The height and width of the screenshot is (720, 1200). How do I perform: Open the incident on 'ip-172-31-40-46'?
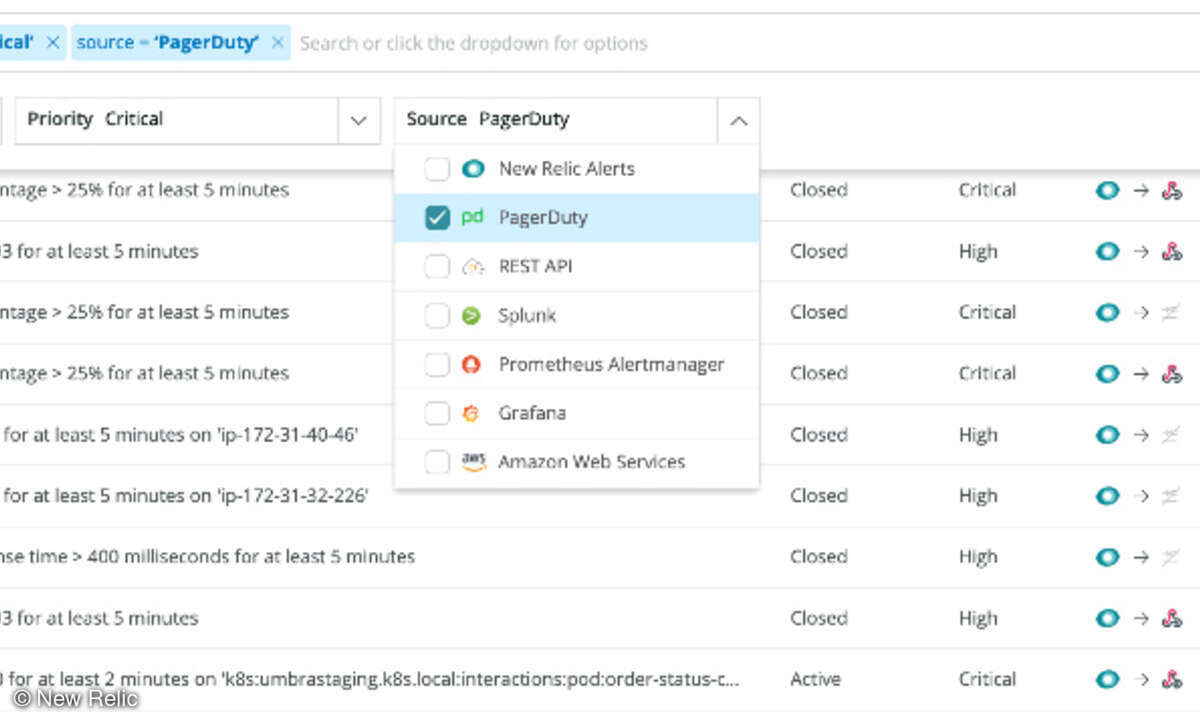(180, 435)
